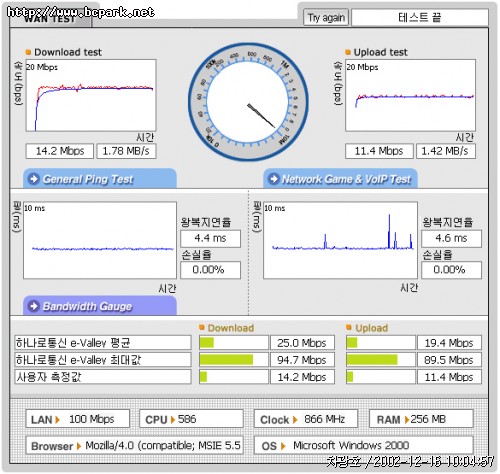Click Network Game & VoIP Test arrow icon
Screen dimensions: 500x474
point(274,179)
